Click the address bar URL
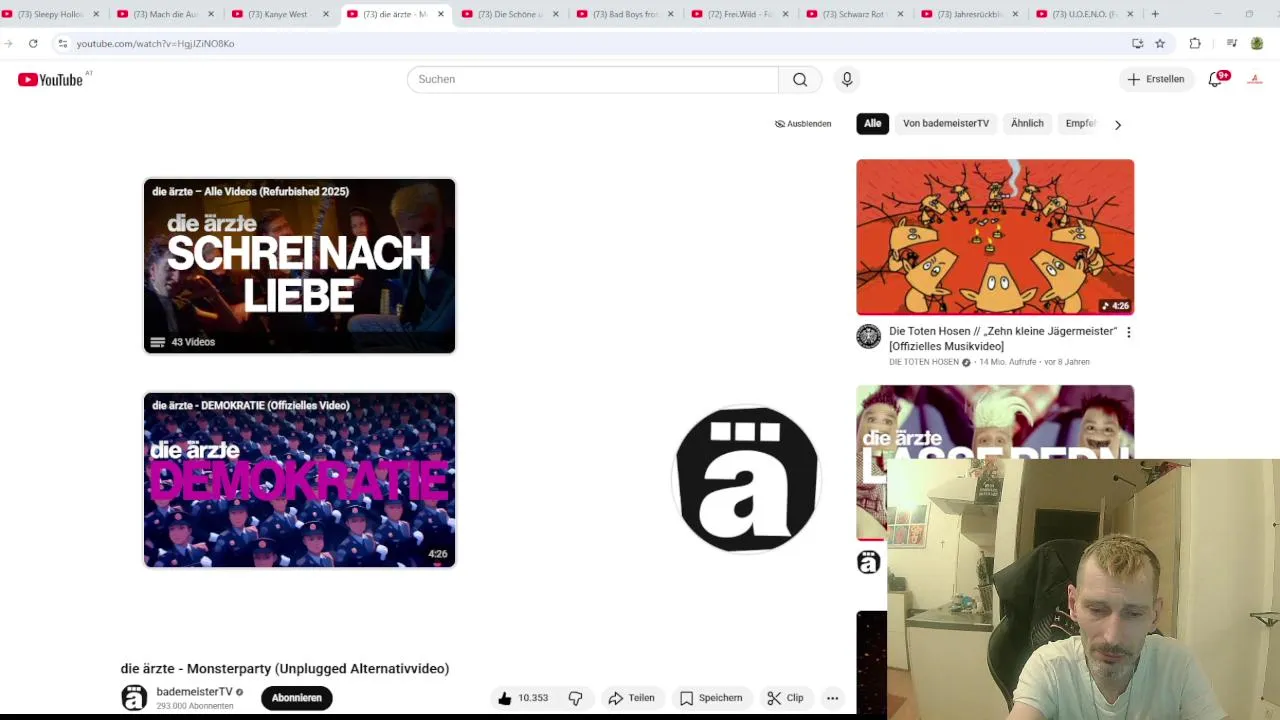This screenshot has height=720, width=1280. point(155,44)
